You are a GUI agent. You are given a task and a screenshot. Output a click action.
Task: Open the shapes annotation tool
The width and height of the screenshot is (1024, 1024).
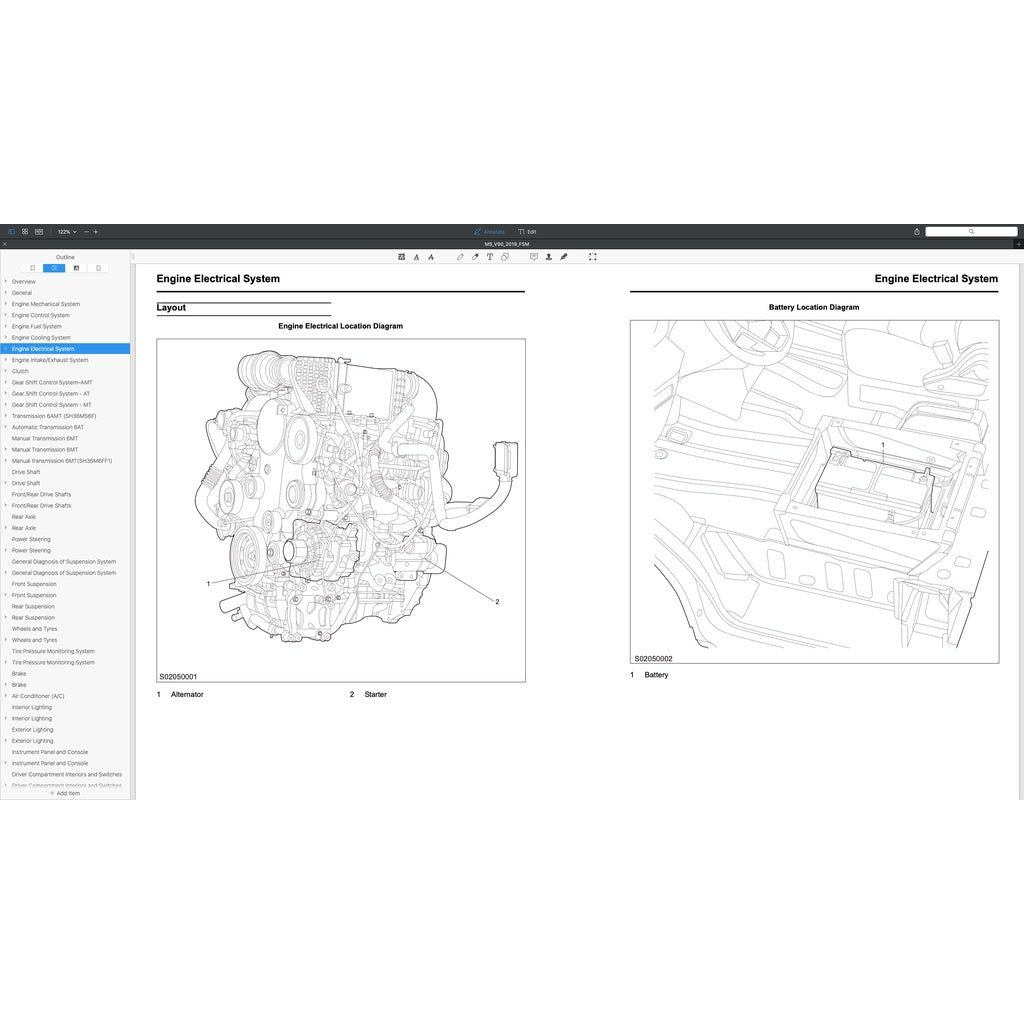click(504, 256)
